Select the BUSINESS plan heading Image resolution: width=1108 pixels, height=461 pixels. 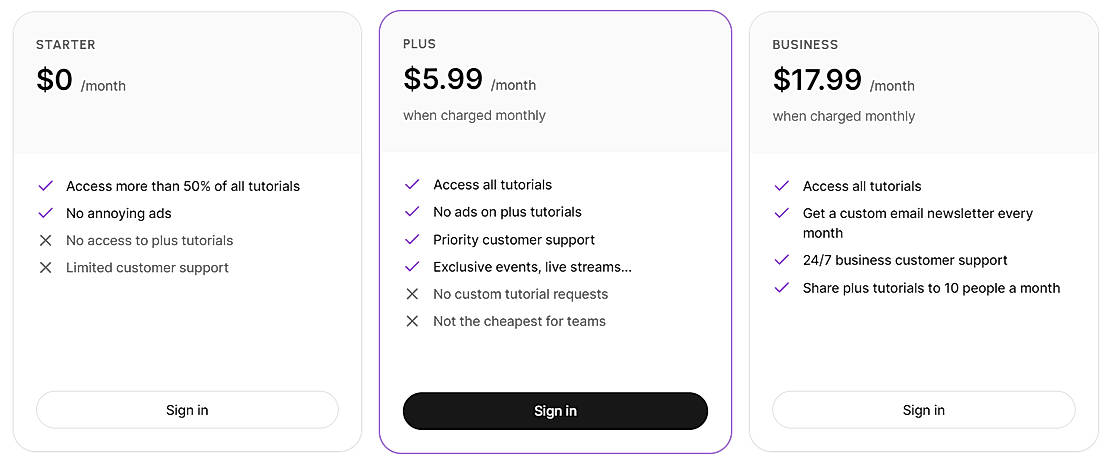[x=805, y=45]
